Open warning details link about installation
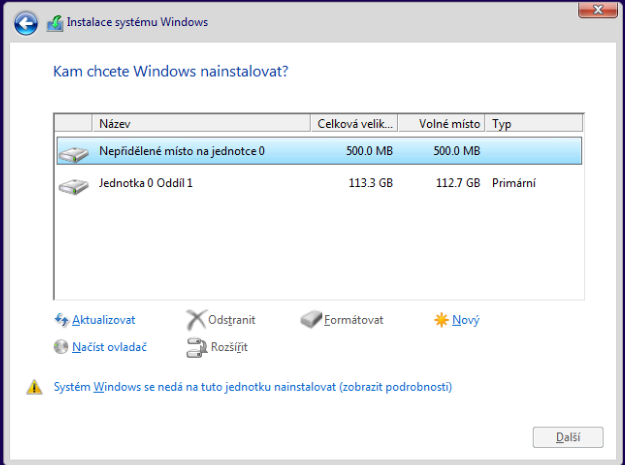 tap(253, 387)
